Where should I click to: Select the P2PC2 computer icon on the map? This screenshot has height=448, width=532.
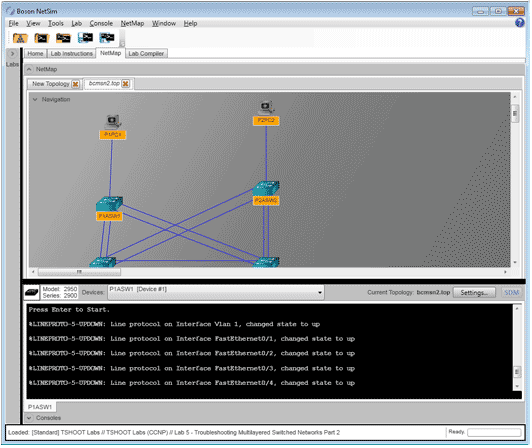[266, 108]
